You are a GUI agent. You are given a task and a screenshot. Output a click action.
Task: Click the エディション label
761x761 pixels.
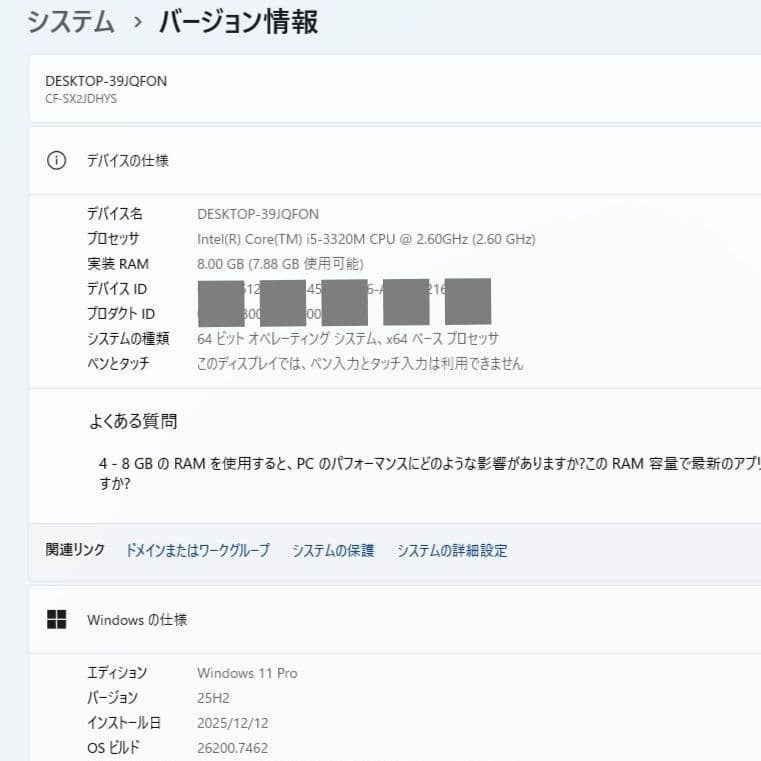coord(117,672)
